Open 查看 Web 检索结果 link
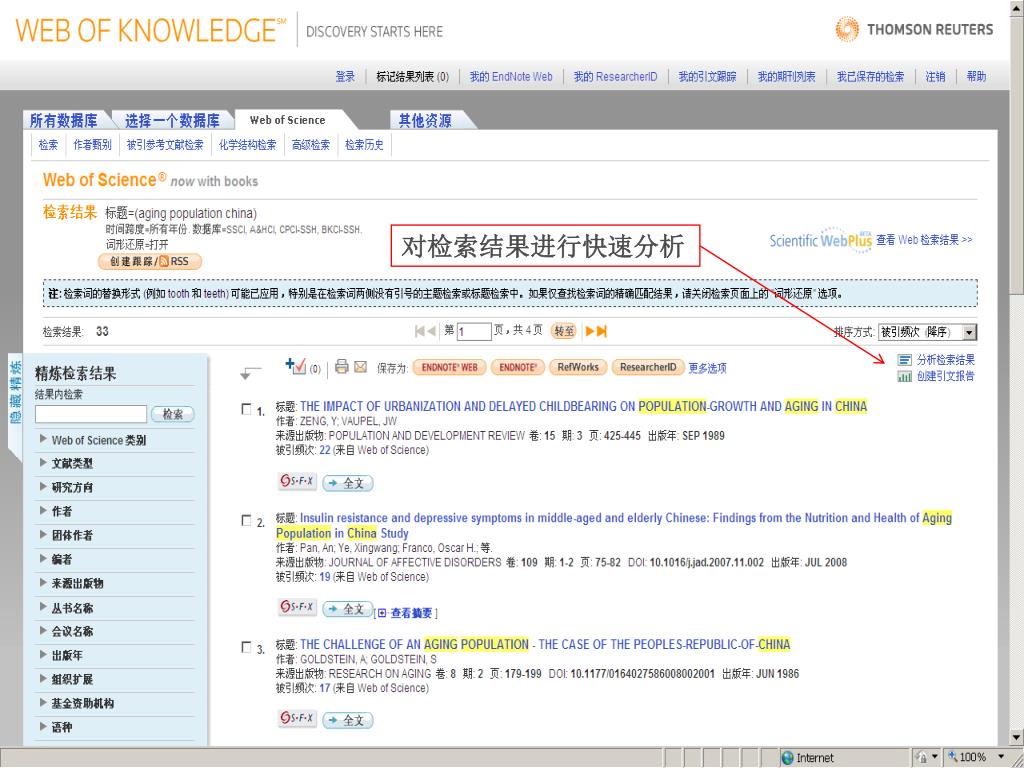1024x768 pixels. tap(924, 240)
